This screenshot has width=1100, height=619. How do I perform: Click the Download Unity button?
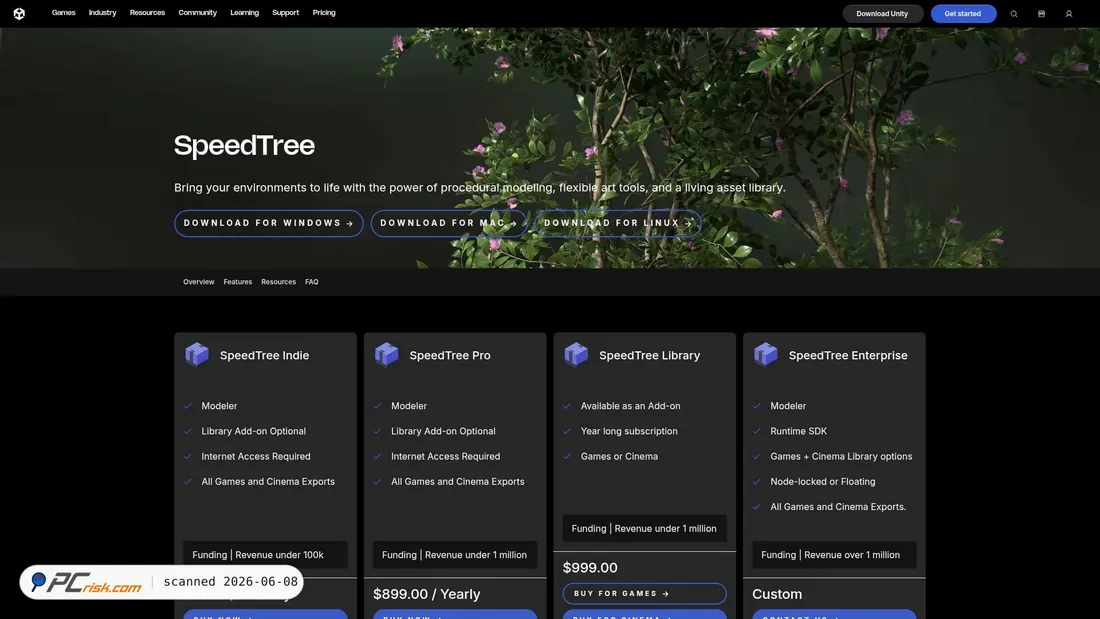[x=883, y=13]
